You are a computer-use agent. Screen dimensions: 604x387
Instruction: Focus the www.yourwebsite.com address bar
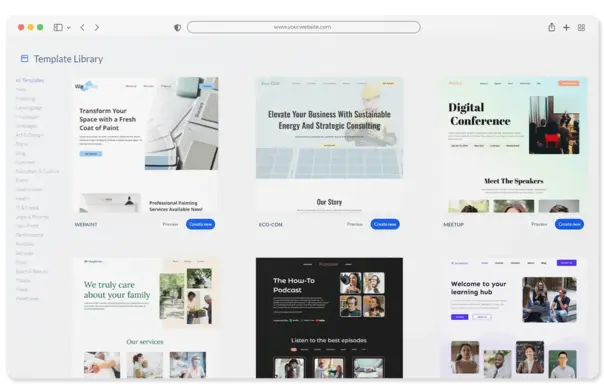coord(304,27)
